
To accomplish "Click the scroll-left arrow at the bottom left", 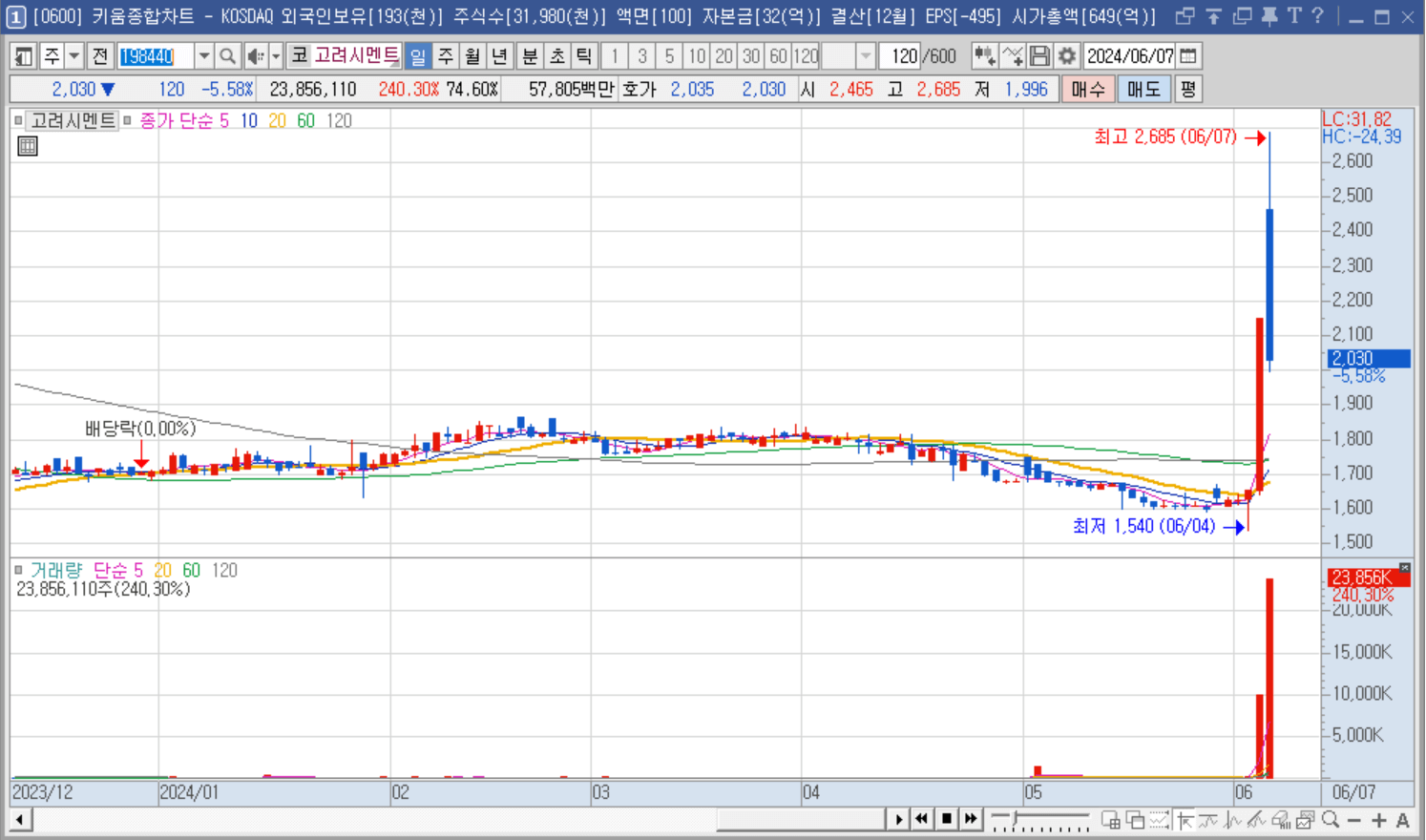I will (x=19, y=819).
